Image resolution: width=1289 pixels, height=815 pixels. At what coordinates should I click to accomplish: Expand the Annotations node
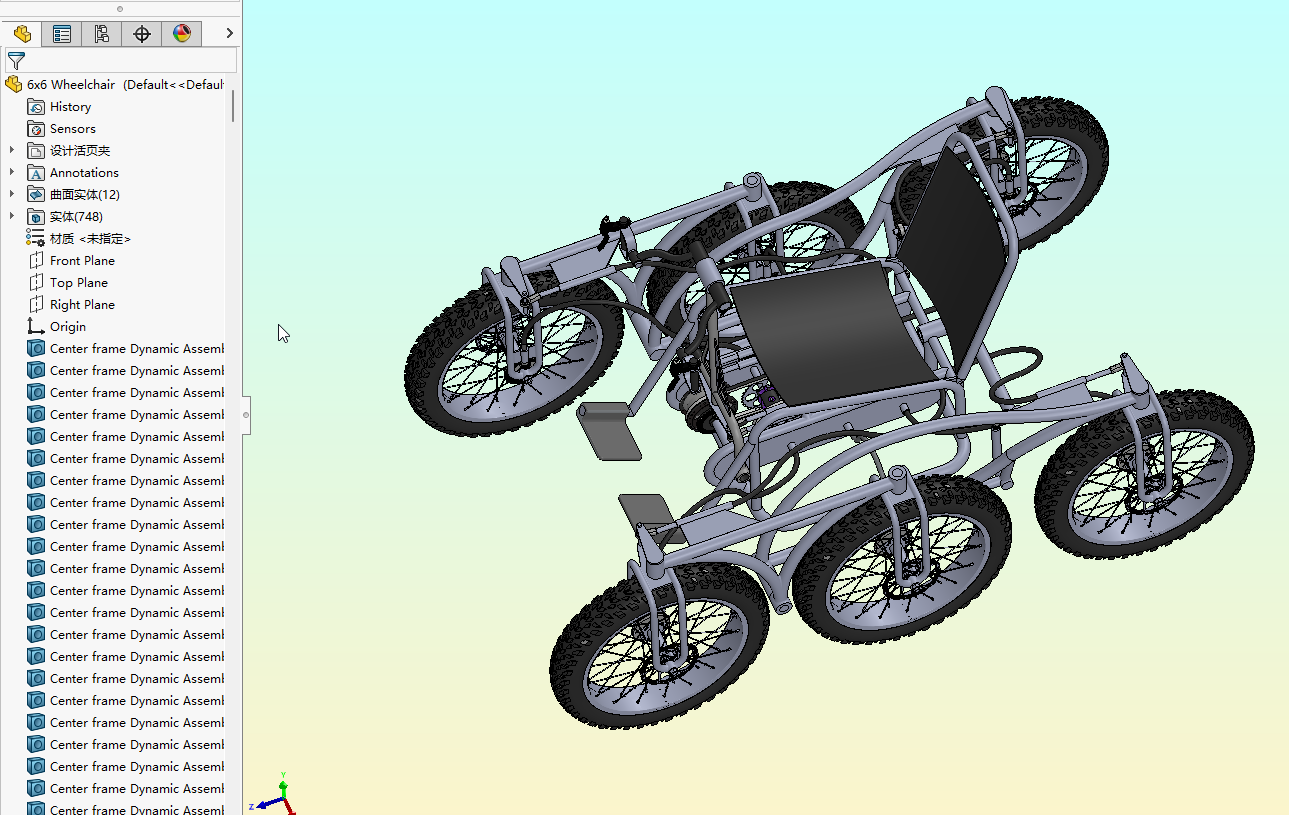click(x=12, y=173)
